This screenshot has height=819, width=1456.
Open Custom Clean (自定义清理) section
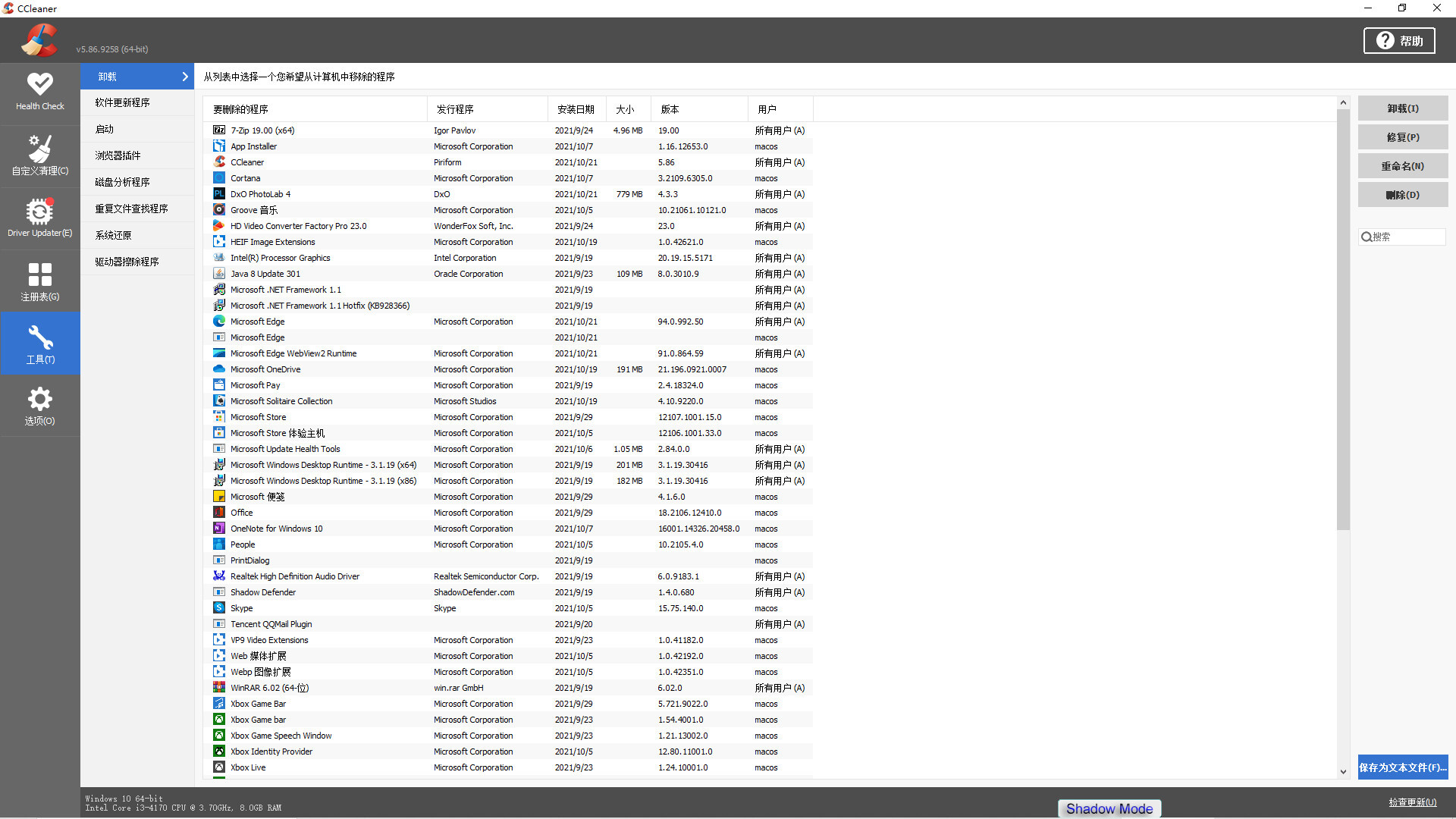click(x=40, y=155)
